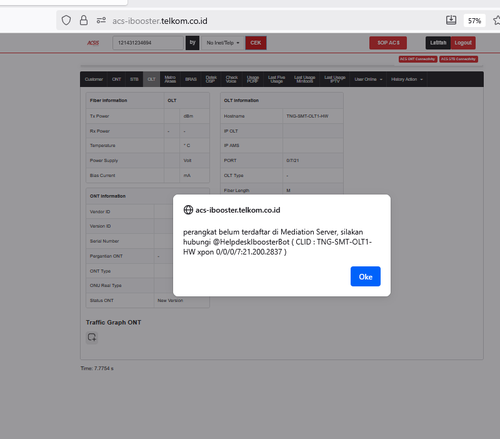Click the OLT Type row label
This screenshot has width=500, height=439.
(233, 175)
